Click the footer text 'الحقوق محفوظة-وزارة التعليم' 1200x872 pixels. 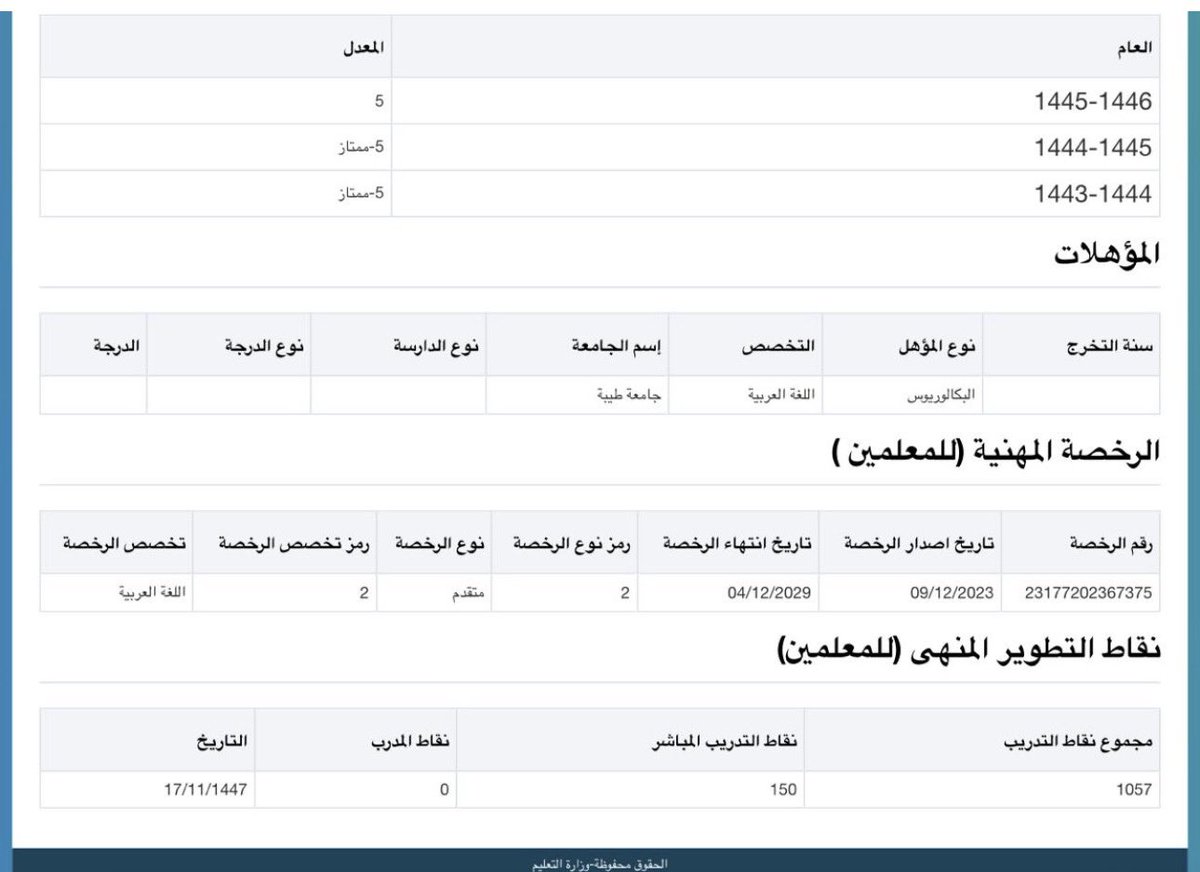pyautogui.click(x=601, y=863)
